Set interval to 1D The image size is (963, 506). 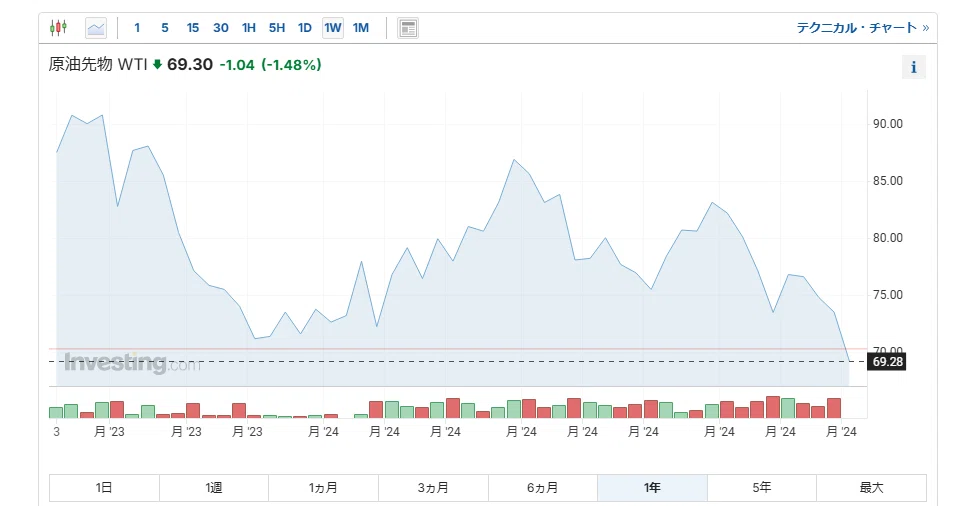pyautogui.click(x=305, y=28)
